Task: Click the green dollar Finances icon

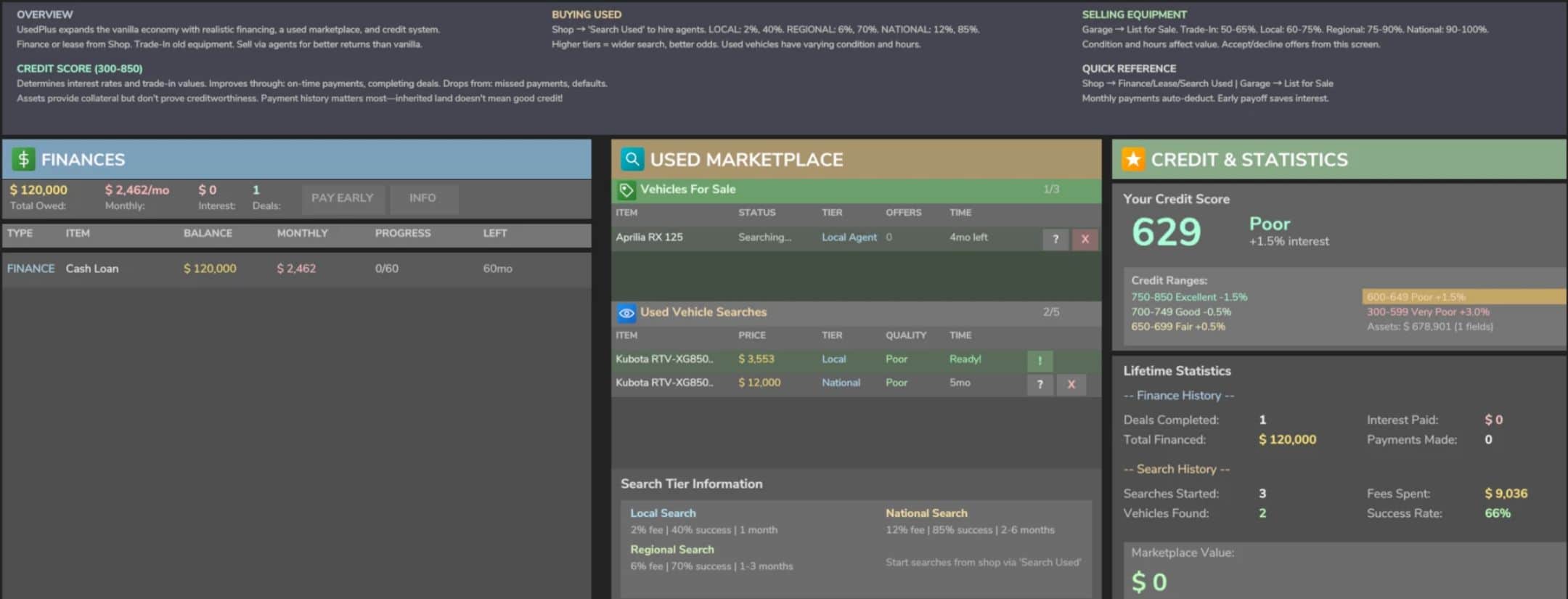Action: (23, 159)
